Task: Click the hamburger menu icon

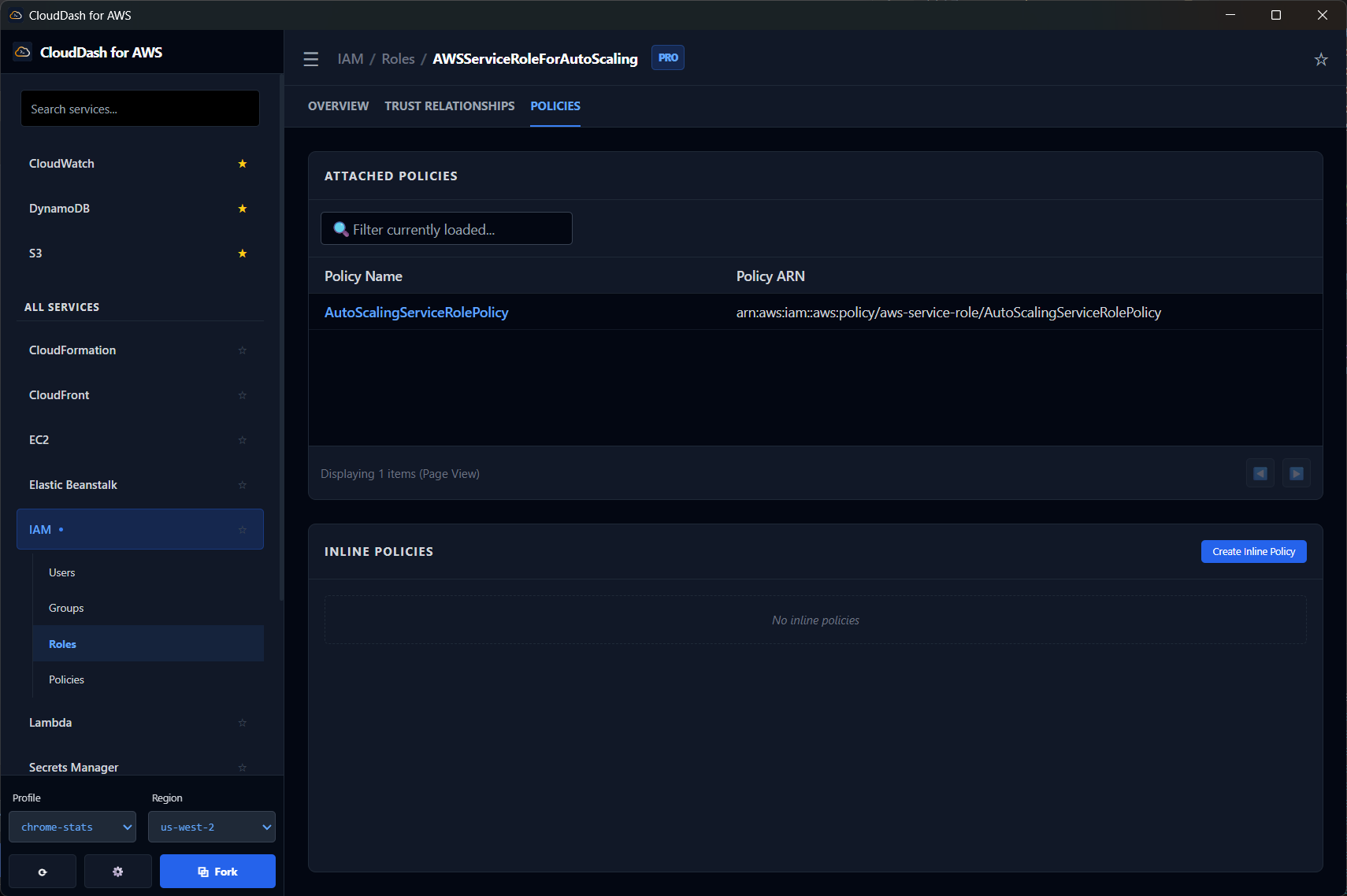Action: click(x=311, y=59)
